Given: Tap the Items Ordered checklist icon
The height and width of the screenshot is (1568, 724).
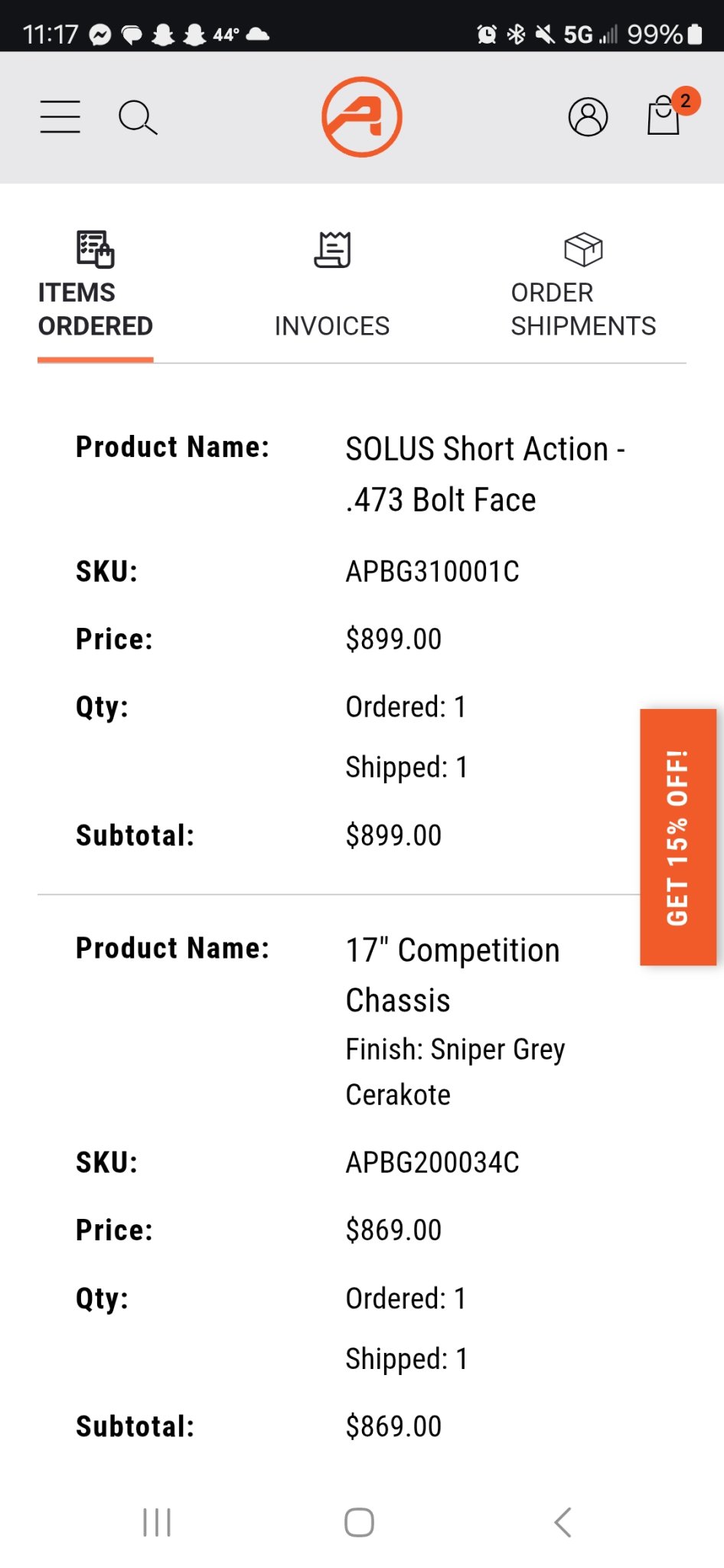Looking at the screenshot, I should 95,250.
